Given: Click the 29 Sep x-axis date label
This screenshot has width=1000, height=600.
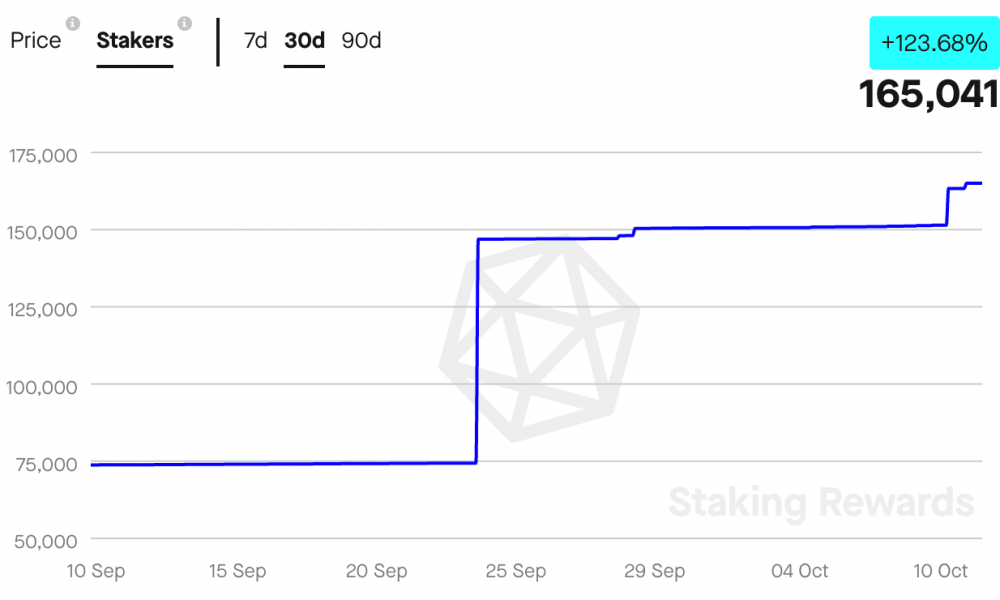Looking at the screenshot, I should tap(654, 571).
